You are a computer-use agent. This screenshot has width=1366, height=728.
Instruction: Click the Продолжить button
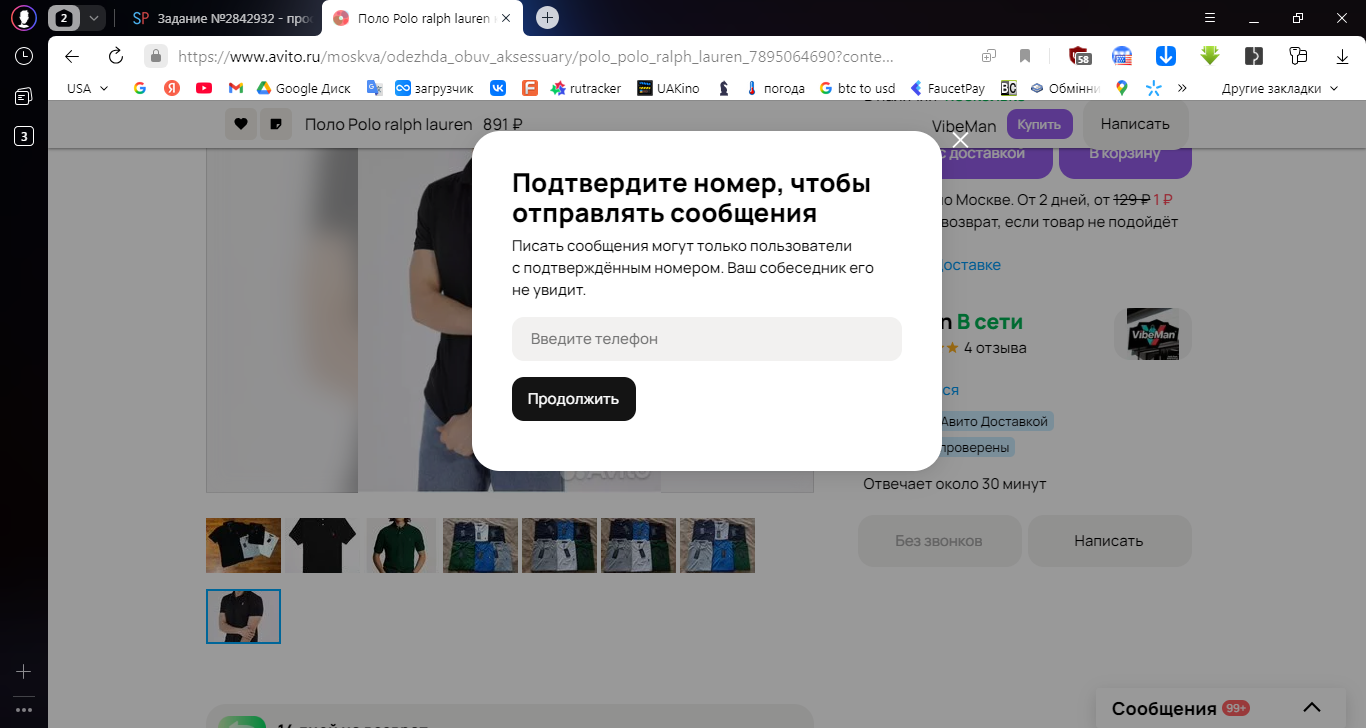point(574,399)
